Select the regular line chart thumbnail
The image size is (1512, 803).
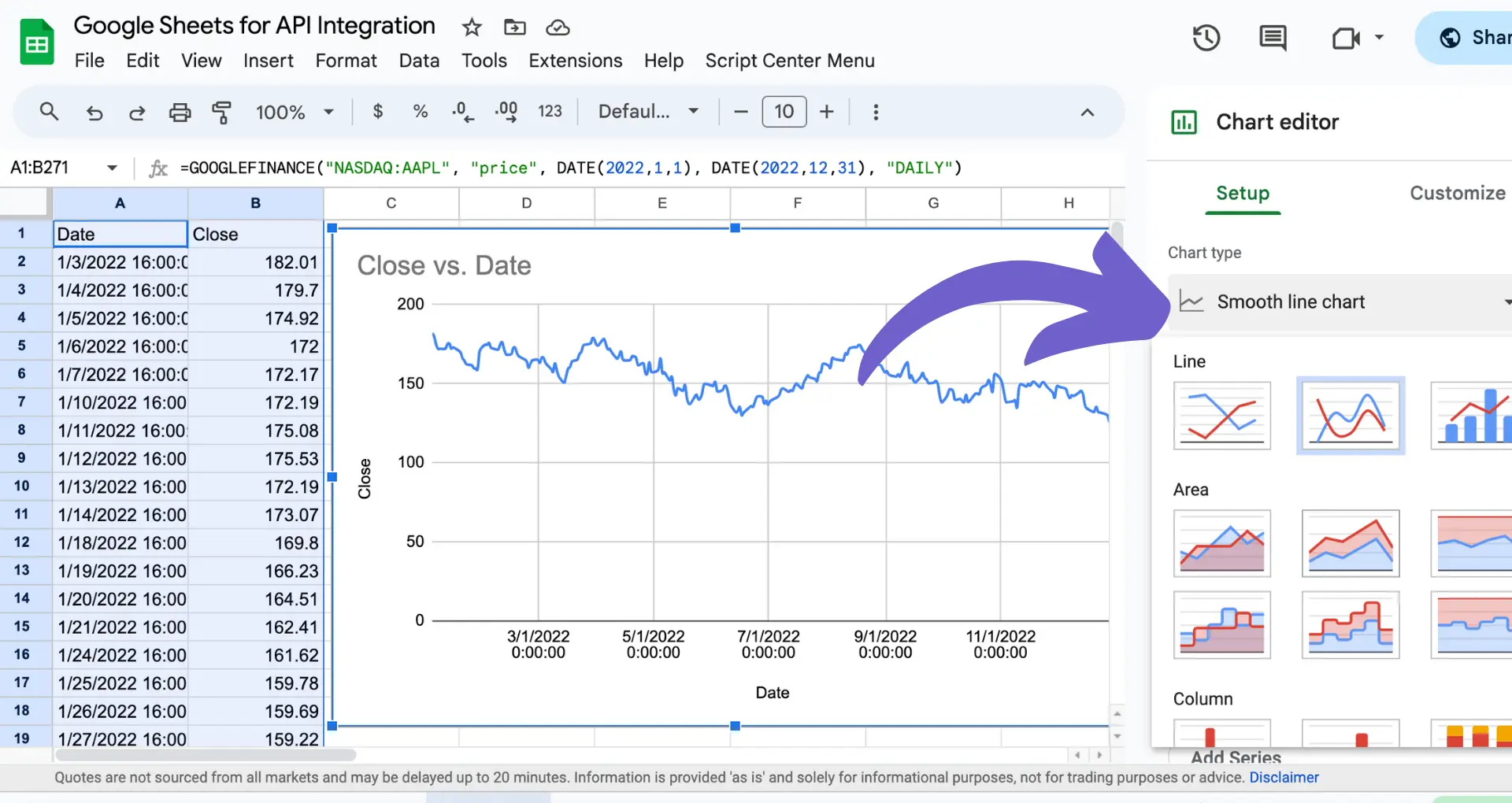[1221, 416]
